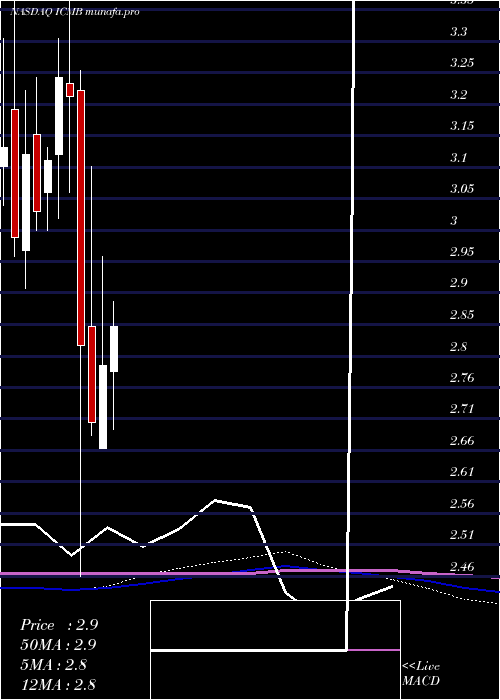This screenshot has height=700, width=500.
Task: Select the '12MA : 2.8' legend entry
Action: (x=58, y=684)
